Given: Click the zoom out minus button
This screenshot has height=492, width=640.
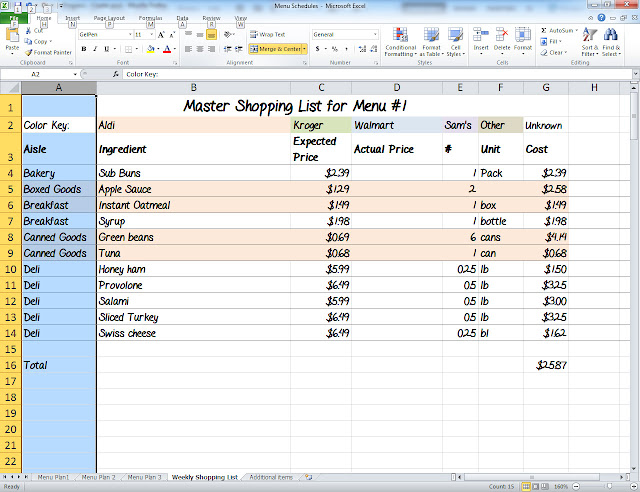Looking at the screenshot, I should pyautogui.click(x=576, y=486).
